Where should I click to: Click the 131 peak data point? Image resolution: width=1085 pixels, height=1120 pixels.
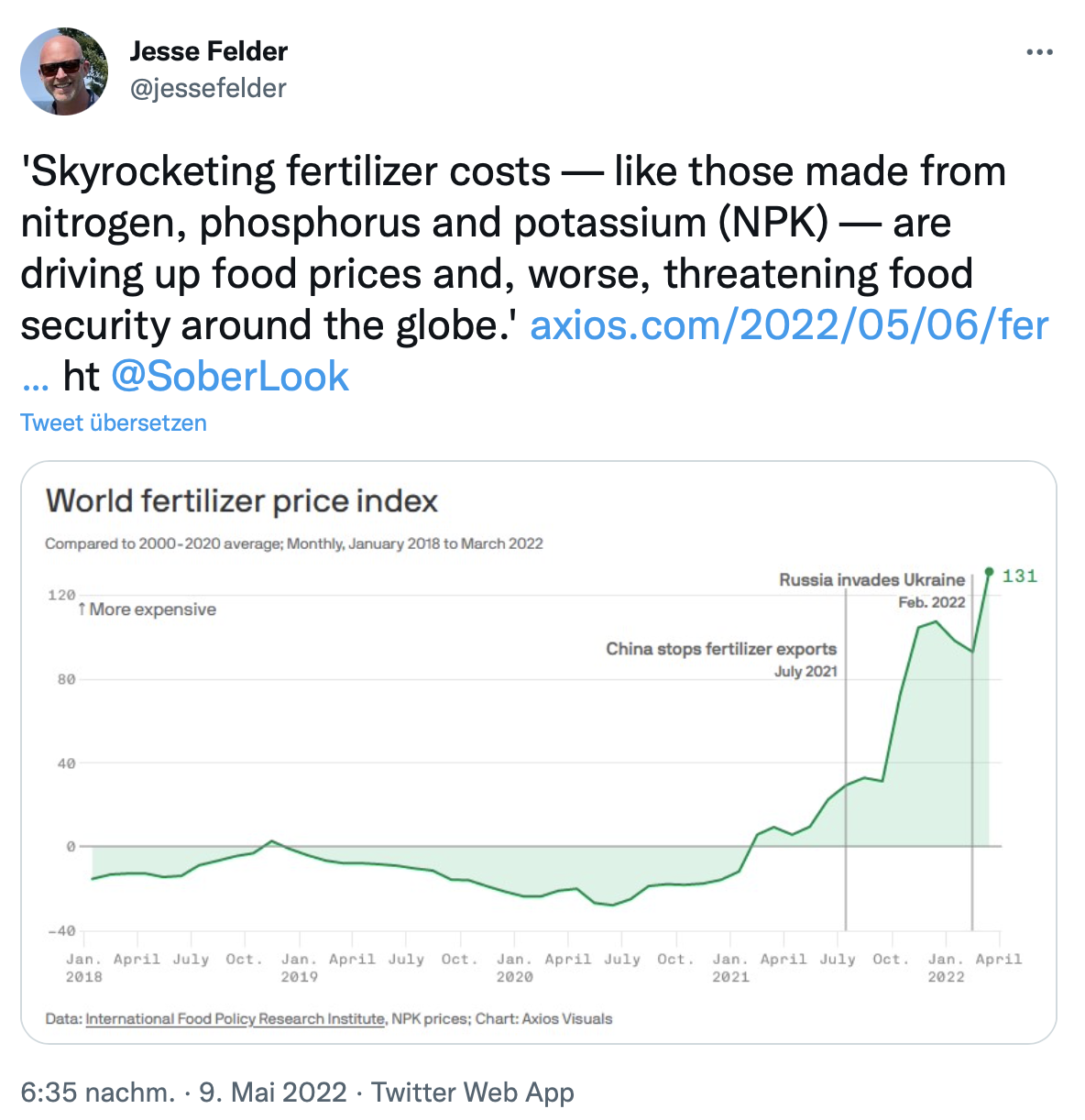989,572
